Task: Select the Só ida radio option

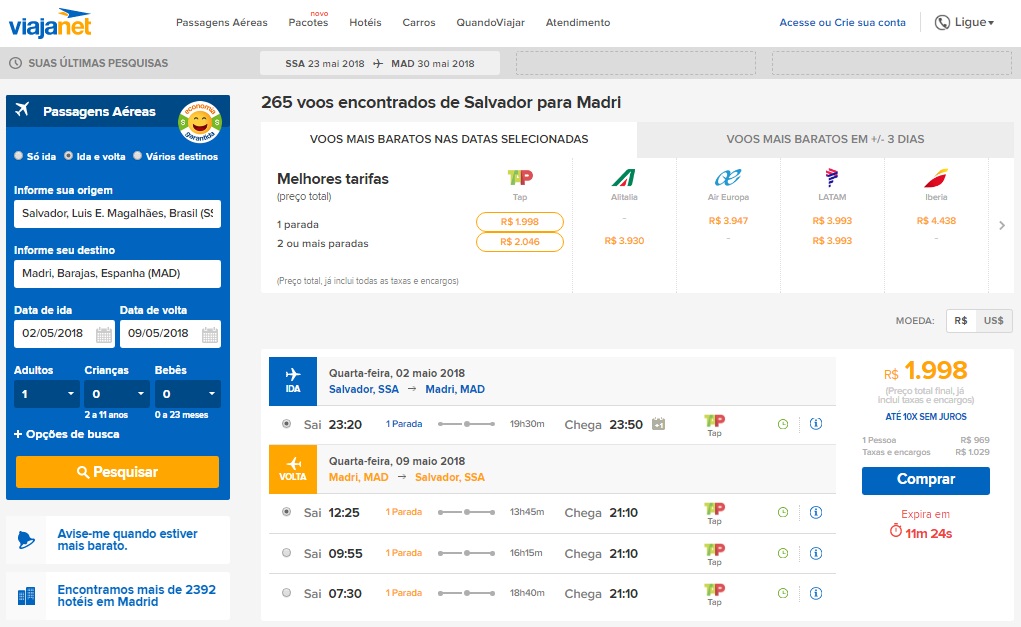Action: pos(19,156)
